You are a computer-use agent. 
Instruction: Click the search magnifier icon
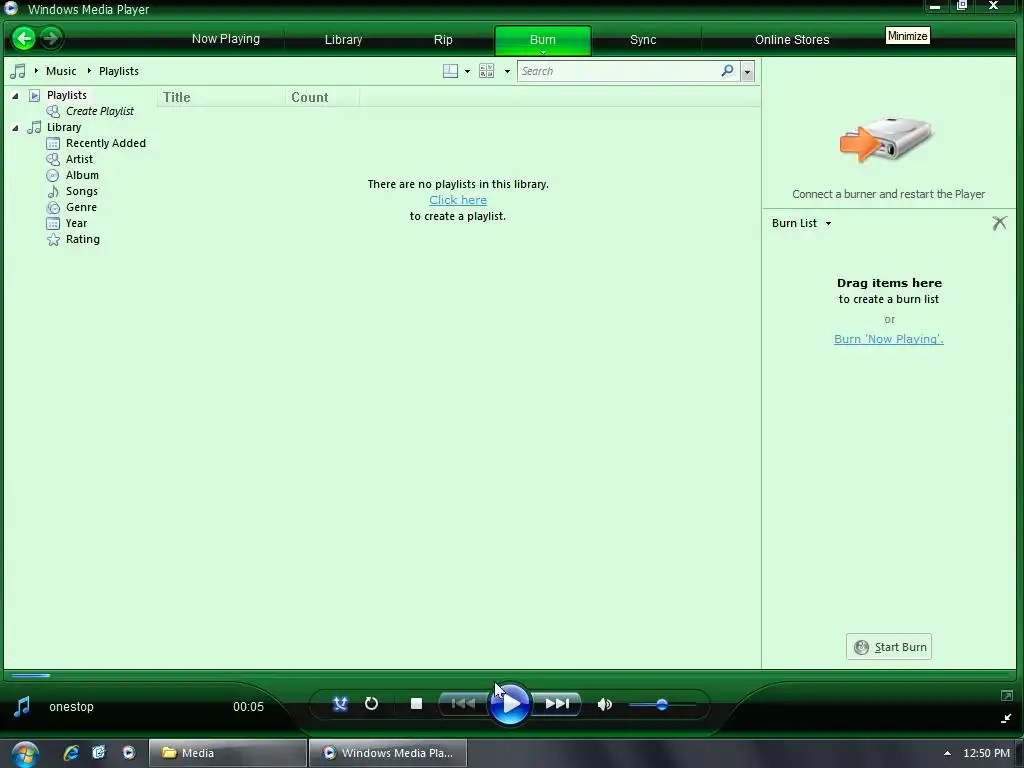coord(728,71)
